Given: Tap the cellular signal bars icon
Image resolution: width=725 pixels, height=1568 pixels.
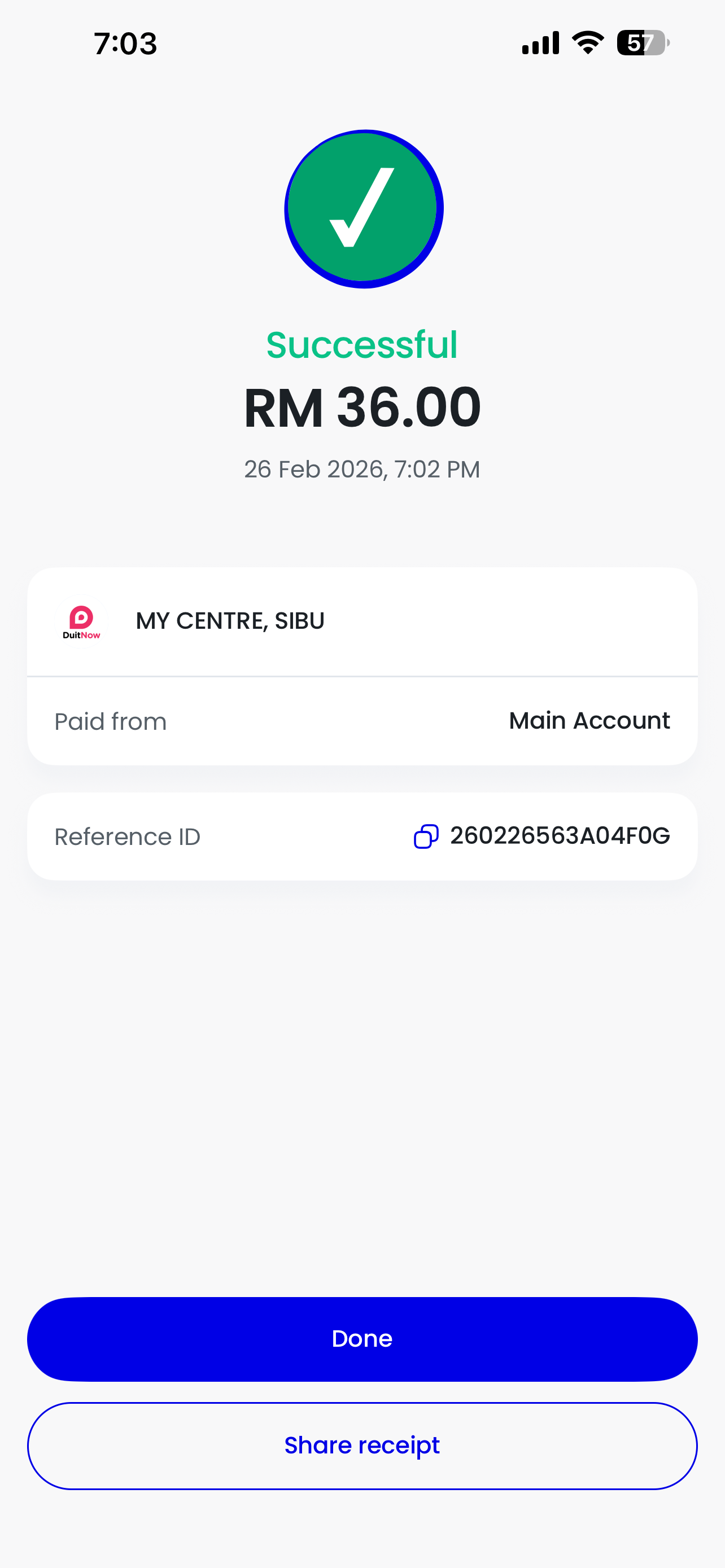Looking at the screenshot, I should coord(540,42).
